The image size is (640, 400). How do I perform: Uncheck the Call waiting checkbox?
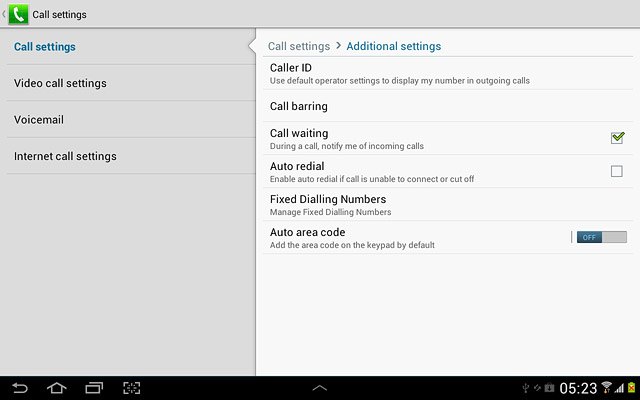pyautogui.click(x=617, y=138)
